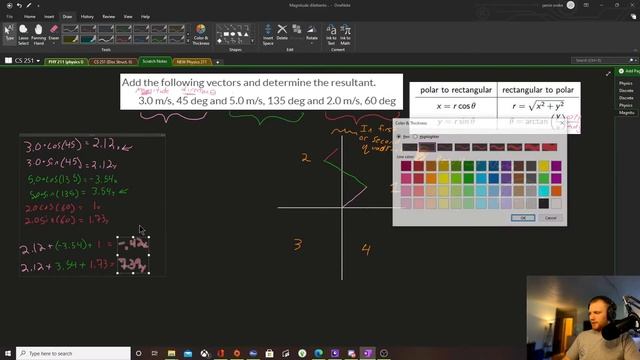Activate the Panning Hand tool
This screenshot has height=360, width=640.
pos(38,35)
